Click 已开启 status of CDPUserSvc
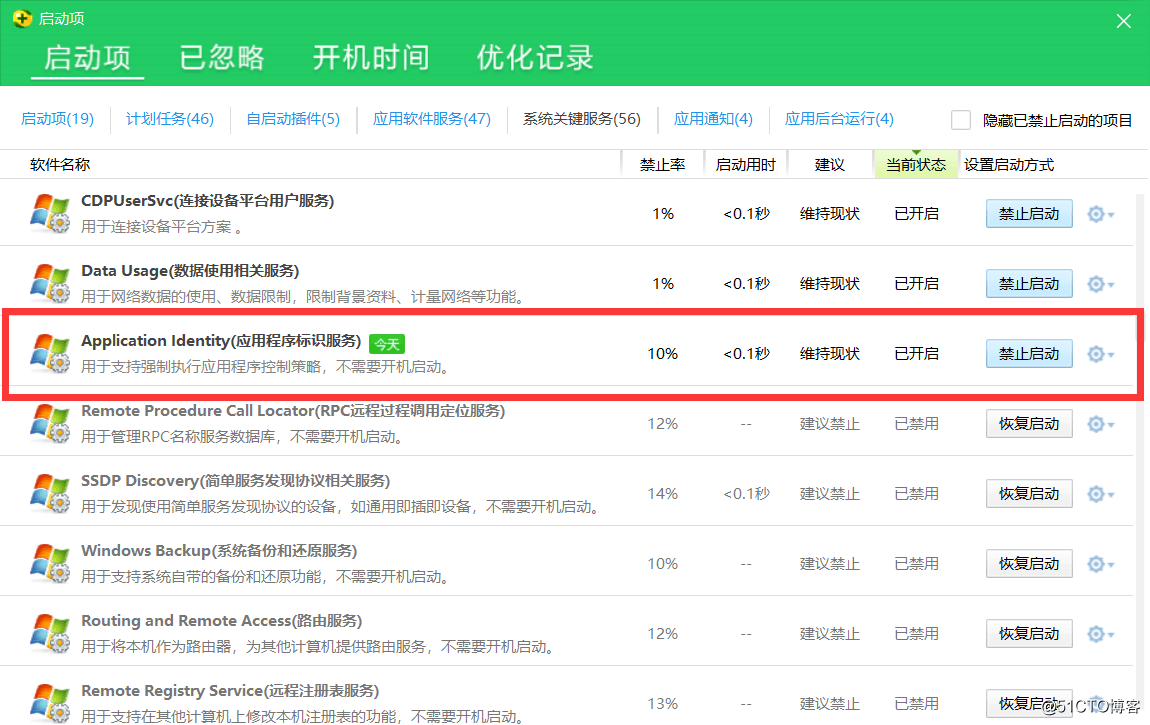Screen dimensions: 1150x725 [x=916, y=214]
